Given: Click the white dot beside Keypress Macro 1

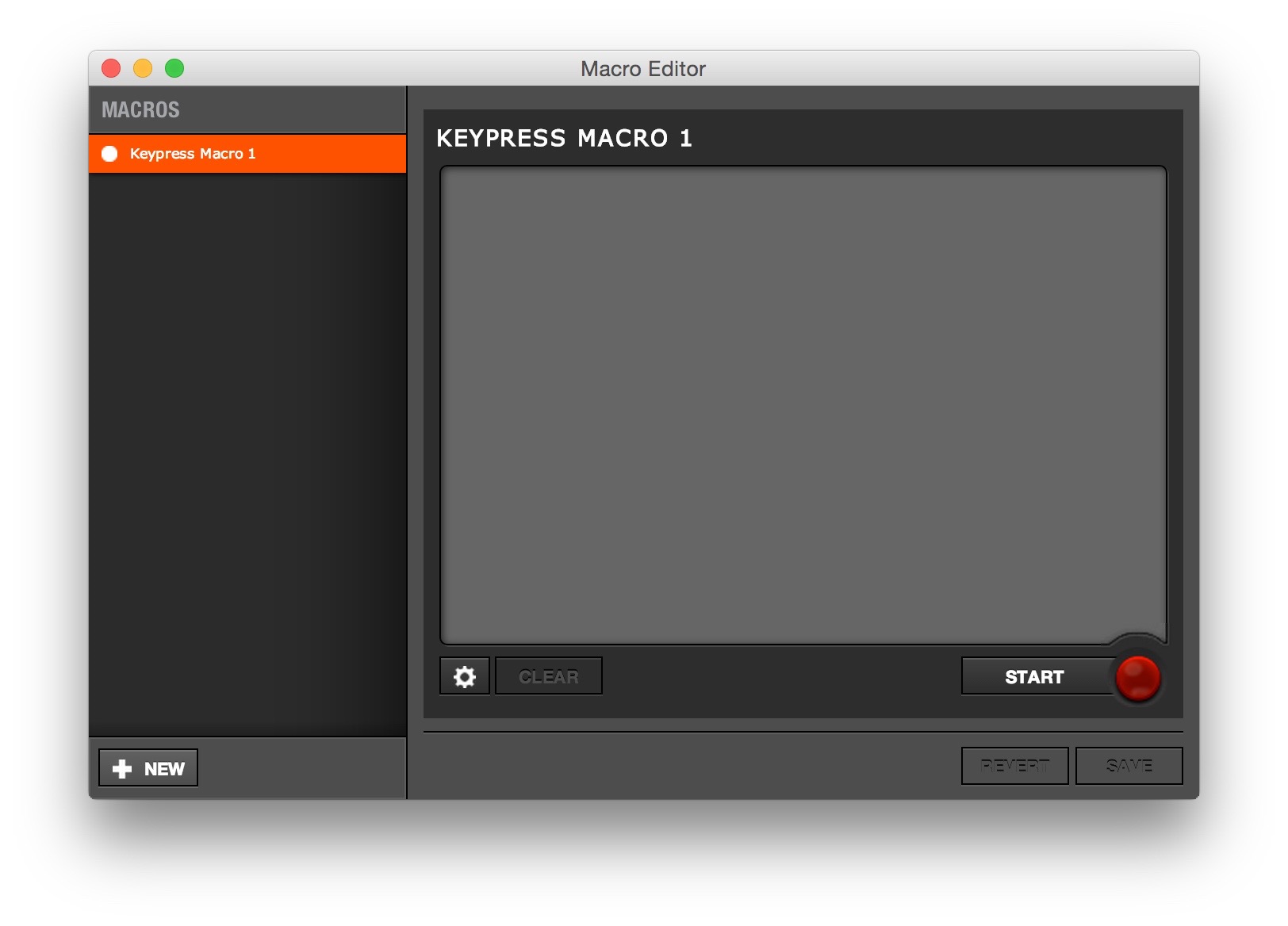Looking at the screenshot, I should (x=110, y=154).
